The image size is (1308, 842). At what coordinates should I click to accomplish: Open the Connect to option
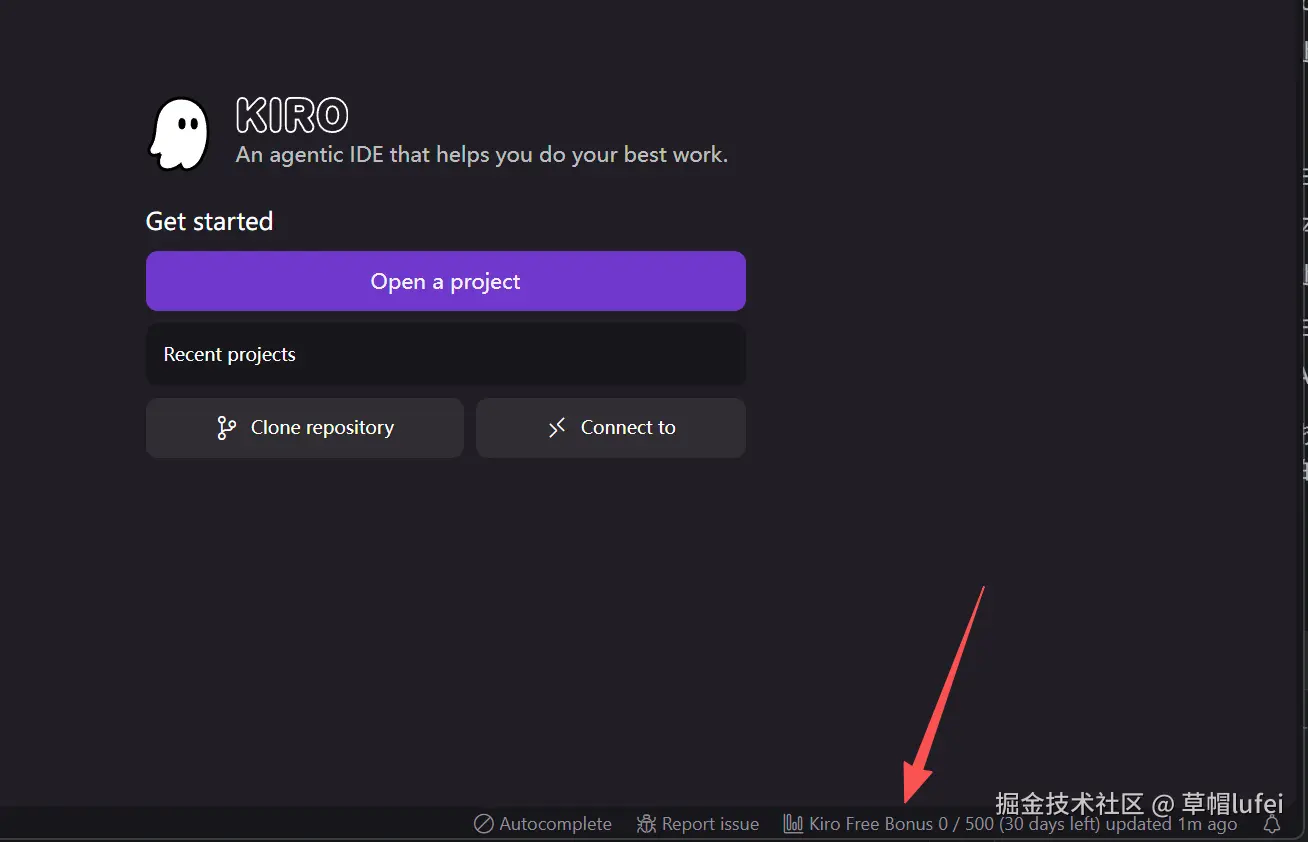coord(611,428)
